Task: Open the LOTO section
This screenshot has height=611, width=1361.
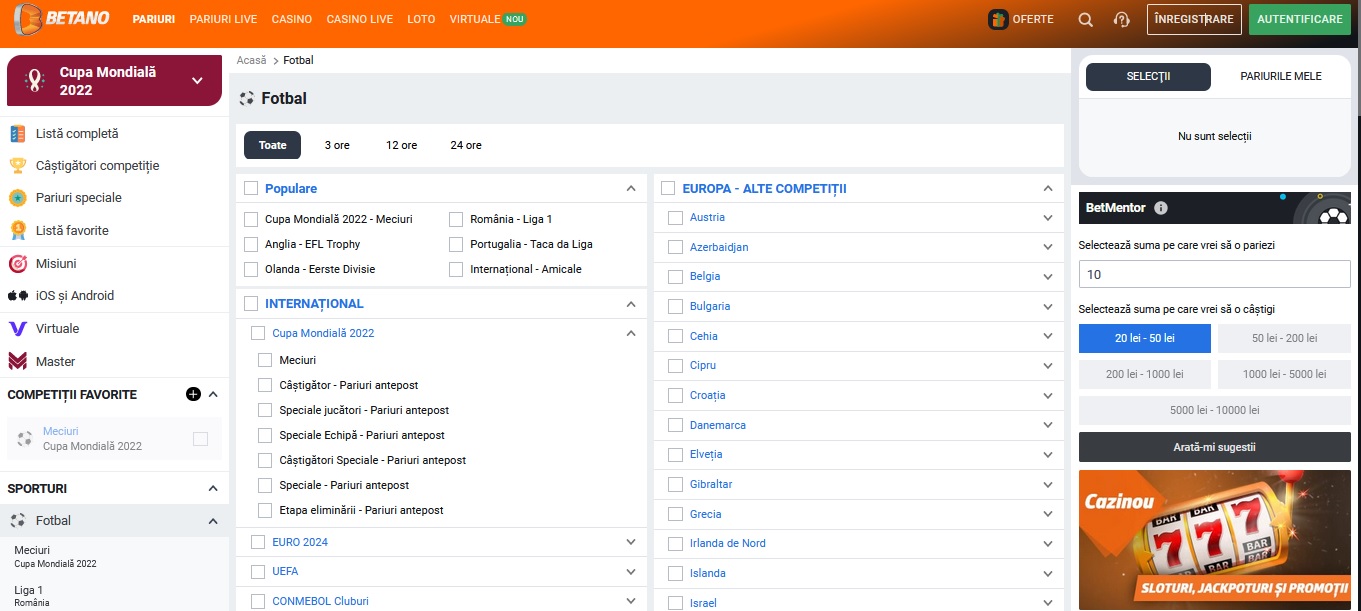Action: point(422,19)
